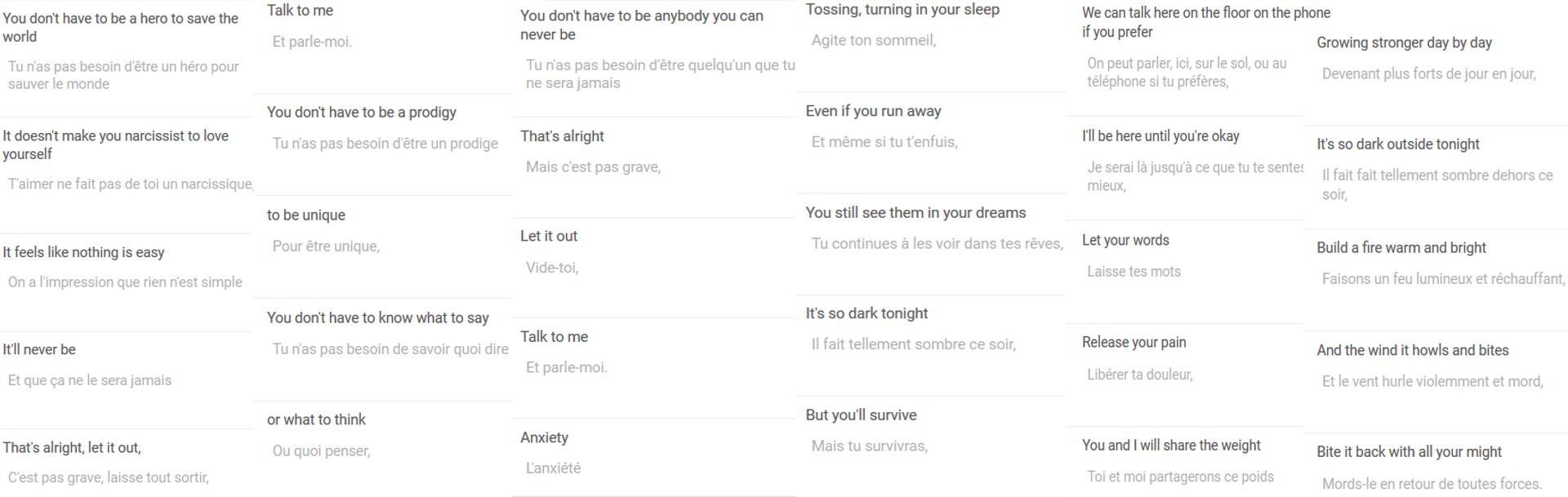Viewport: 1568px width, 497px height.
Task: Click 'And the wind it howls and bites'
Action: click(x=1413, y=350)
